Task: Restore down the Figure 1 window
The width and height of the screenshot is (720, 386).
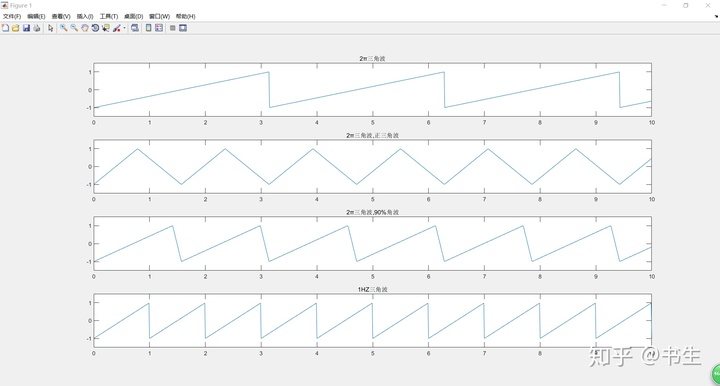Action: 686,6
